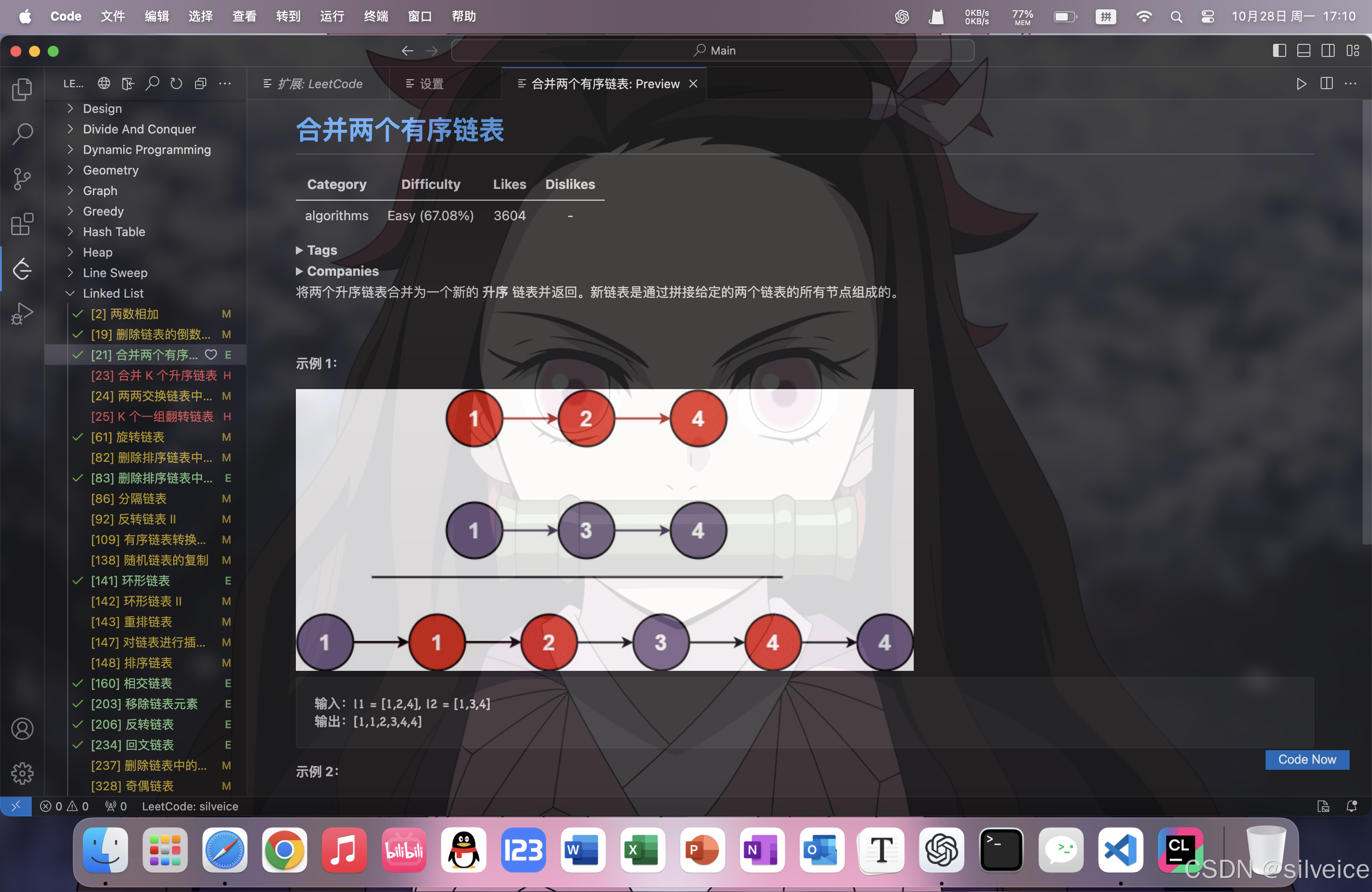Open the 查看 menu

(245, 16)
